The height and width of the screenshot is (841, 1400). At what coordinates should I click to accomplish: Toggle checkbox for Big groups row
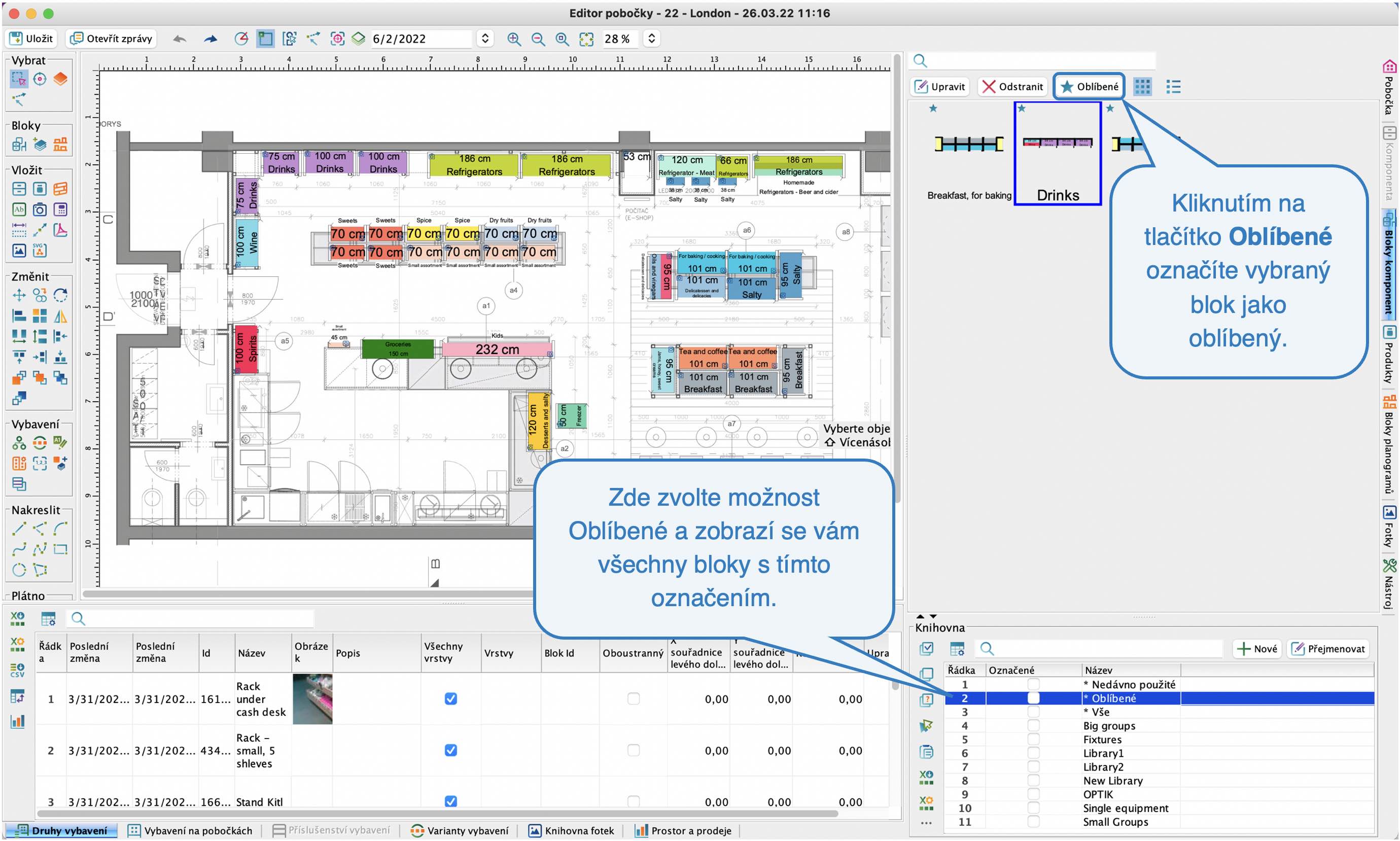point(1033,726)
